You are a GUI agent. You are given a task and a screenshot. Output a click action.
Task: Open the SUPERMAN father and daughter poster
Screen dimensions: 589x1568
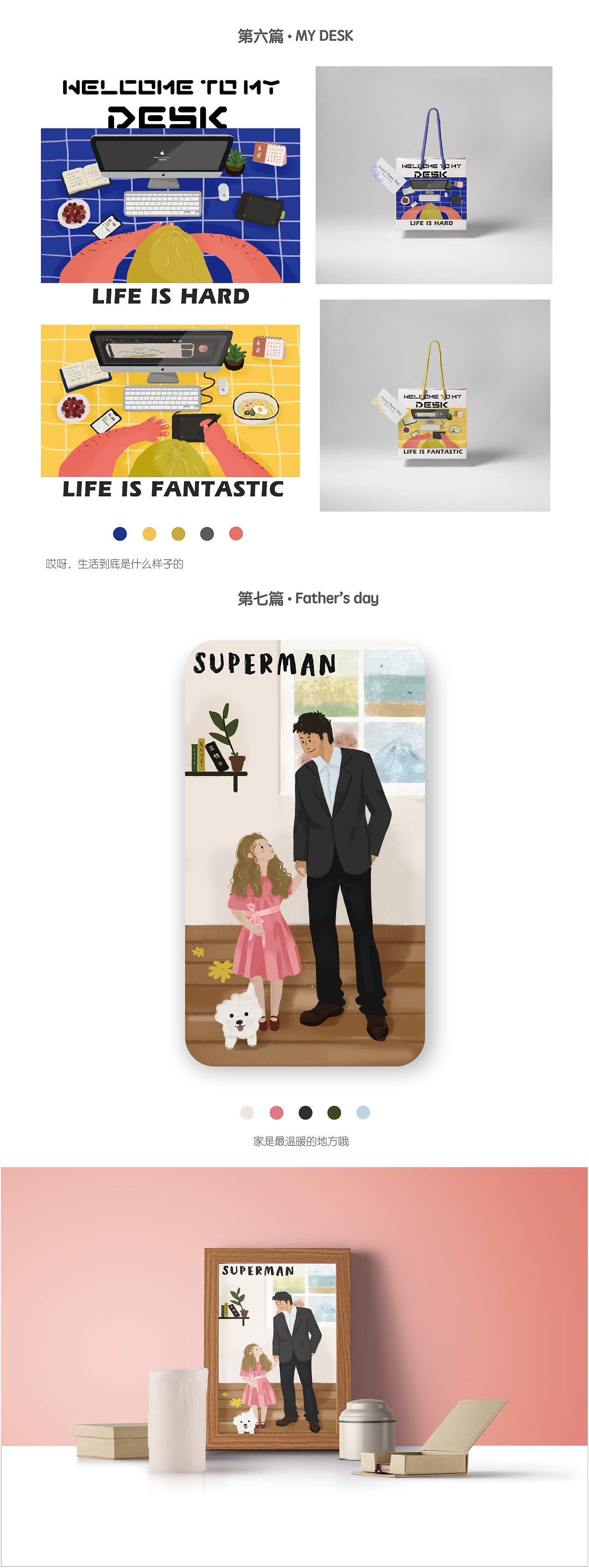(305, 853)
